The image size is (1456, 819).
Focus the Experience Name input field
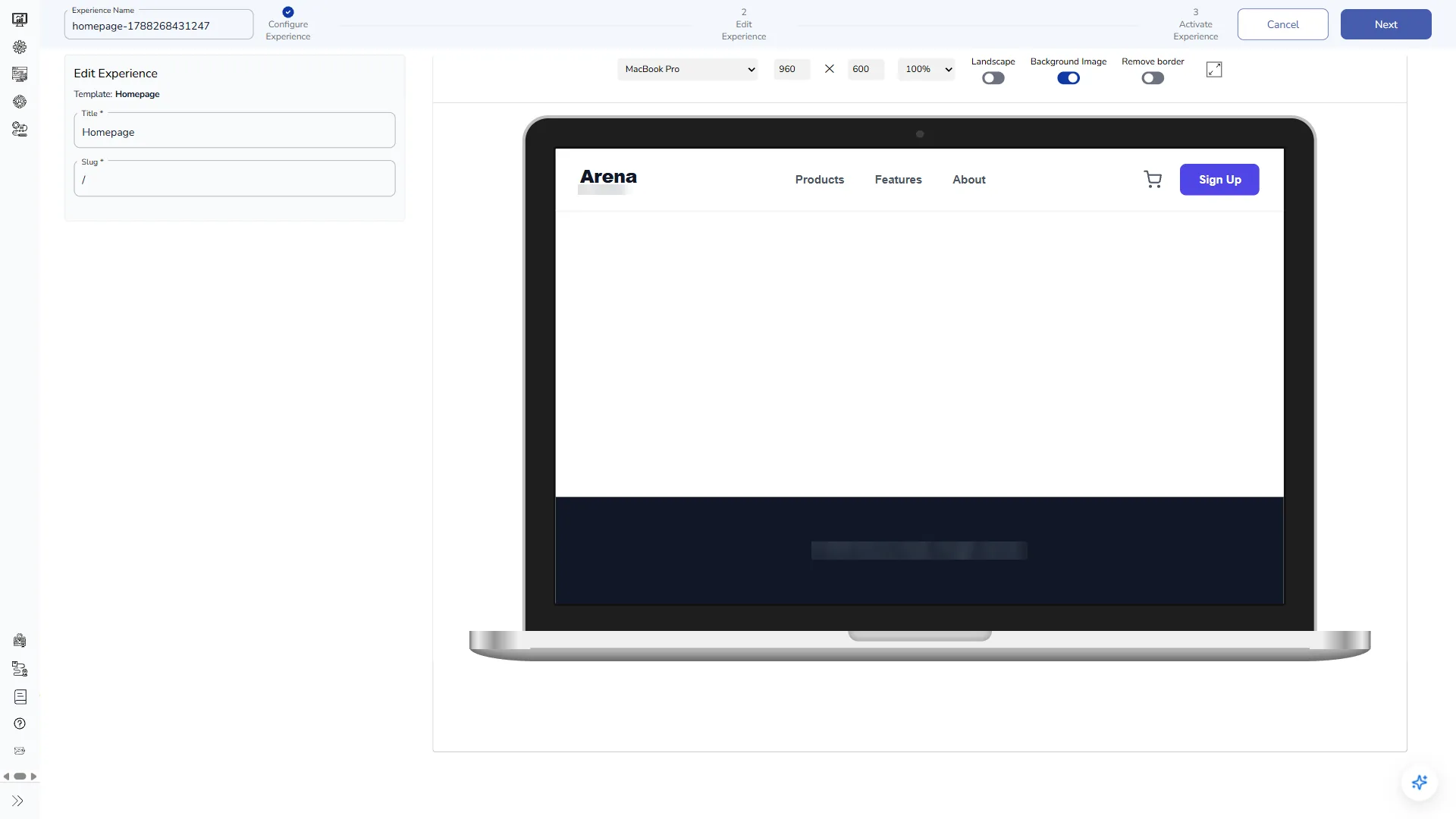coord(158,25)
